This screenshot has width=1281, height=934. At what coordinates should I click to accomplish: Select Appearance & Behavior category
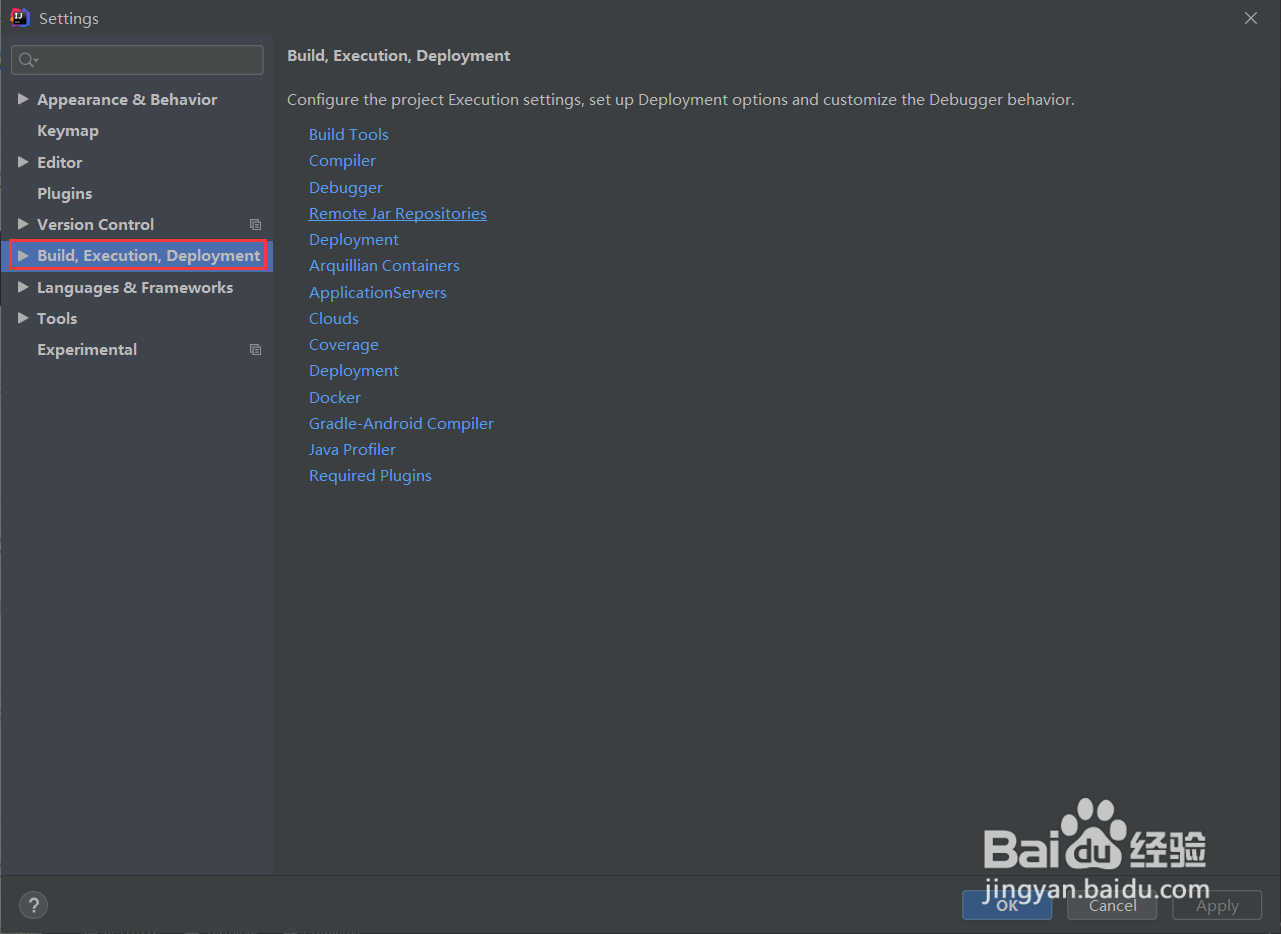[x=127, y=99]
